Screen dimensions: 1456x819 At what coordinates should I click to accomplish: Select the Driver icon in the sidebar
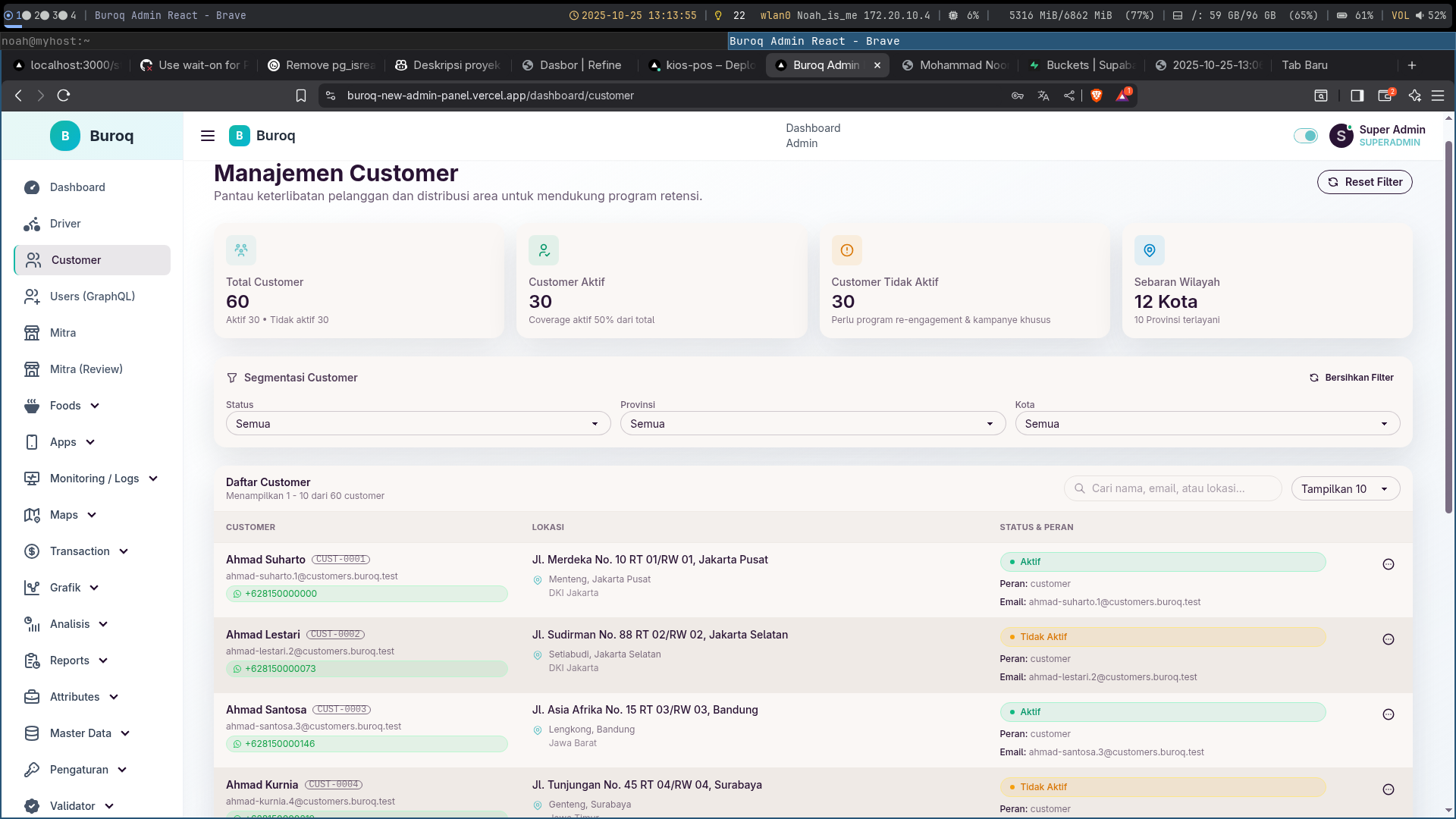point(32,224)
